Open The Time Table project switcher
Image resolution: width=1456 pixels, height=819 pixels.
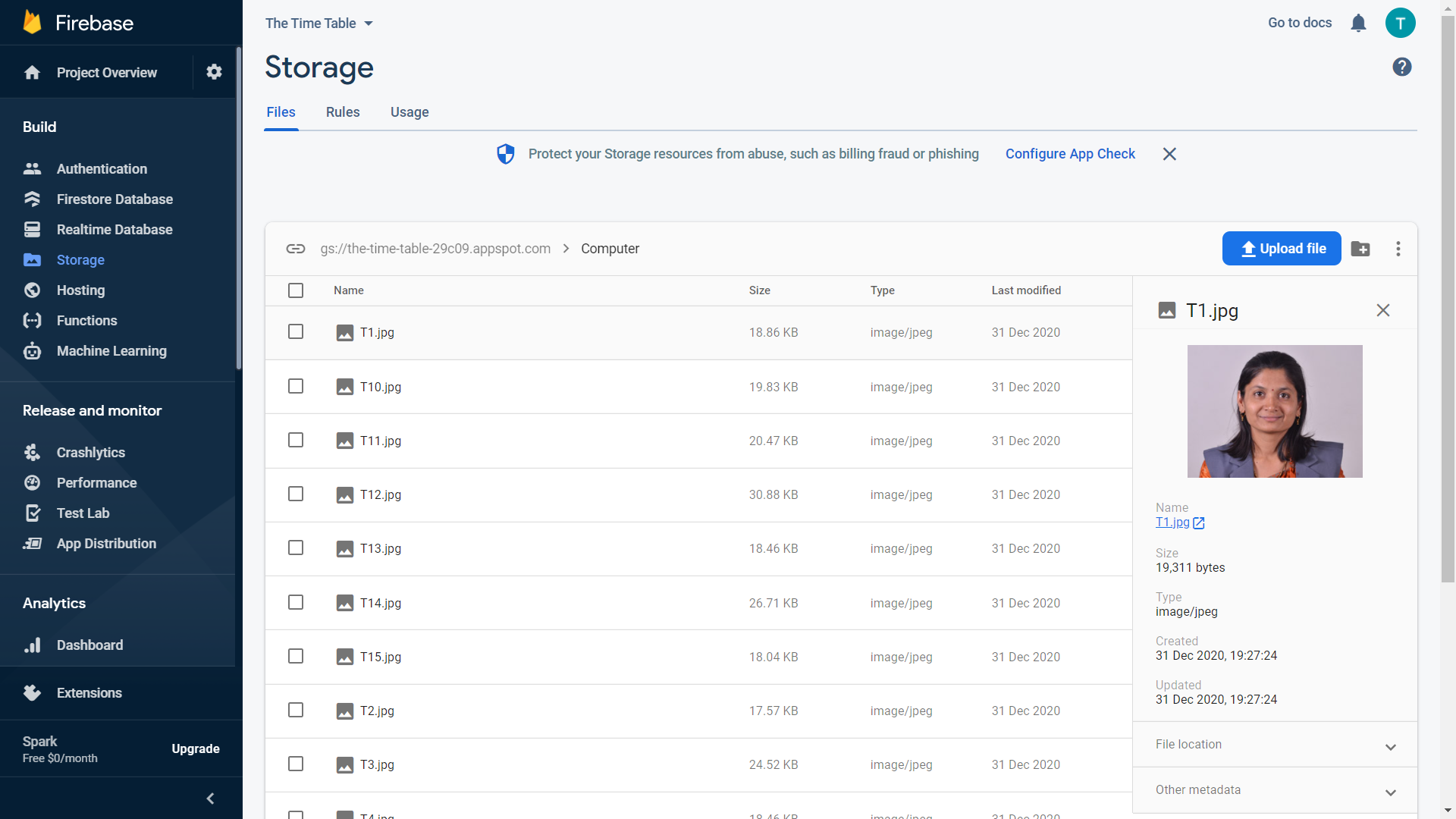point(318,23)
